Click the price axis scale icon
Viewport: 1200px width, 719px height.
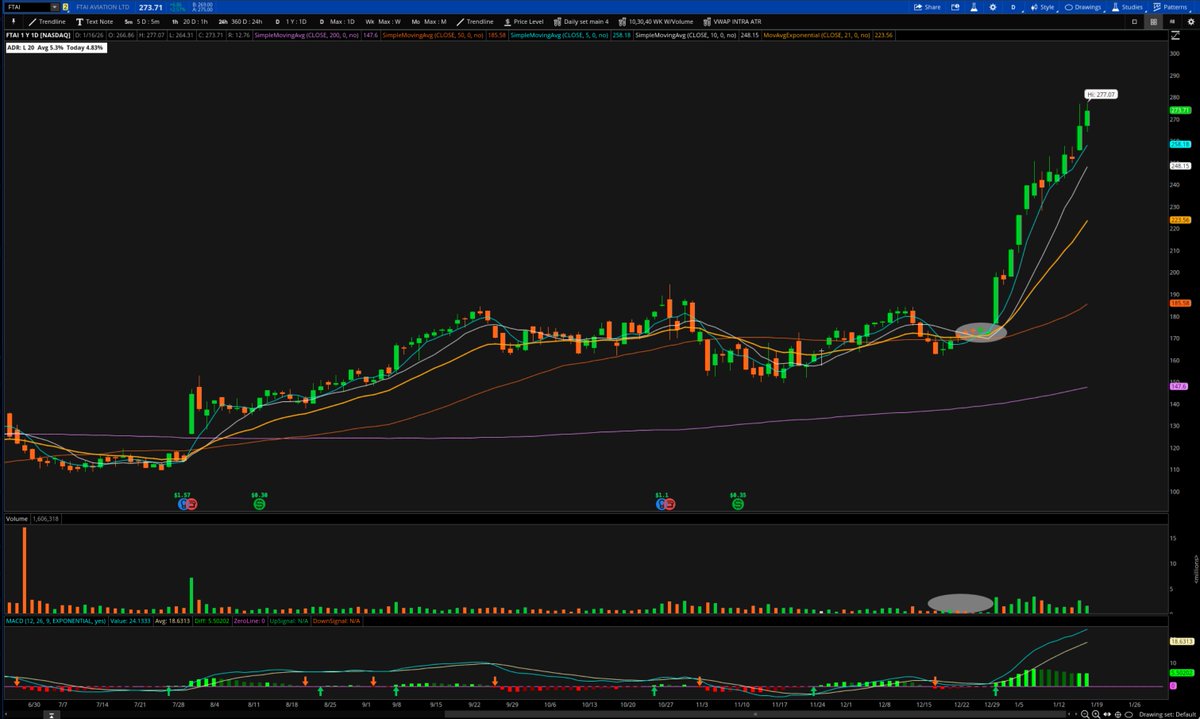[1177, 33]
